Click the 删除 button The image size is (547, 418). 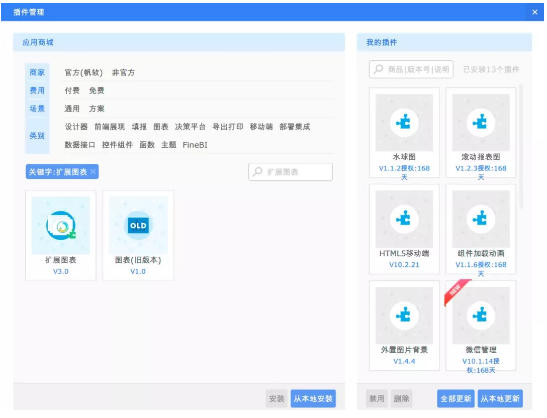point(402,398)
